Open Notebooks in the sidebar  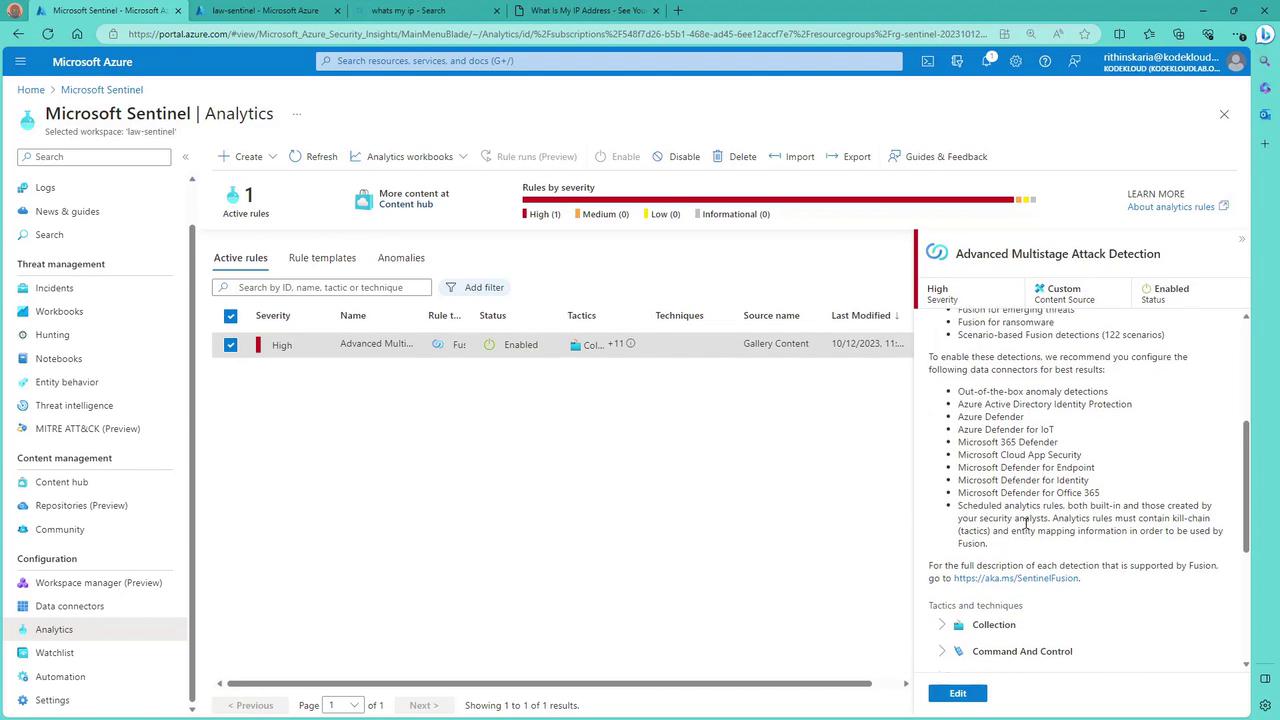pyautogui.click(x=58, y=359)
